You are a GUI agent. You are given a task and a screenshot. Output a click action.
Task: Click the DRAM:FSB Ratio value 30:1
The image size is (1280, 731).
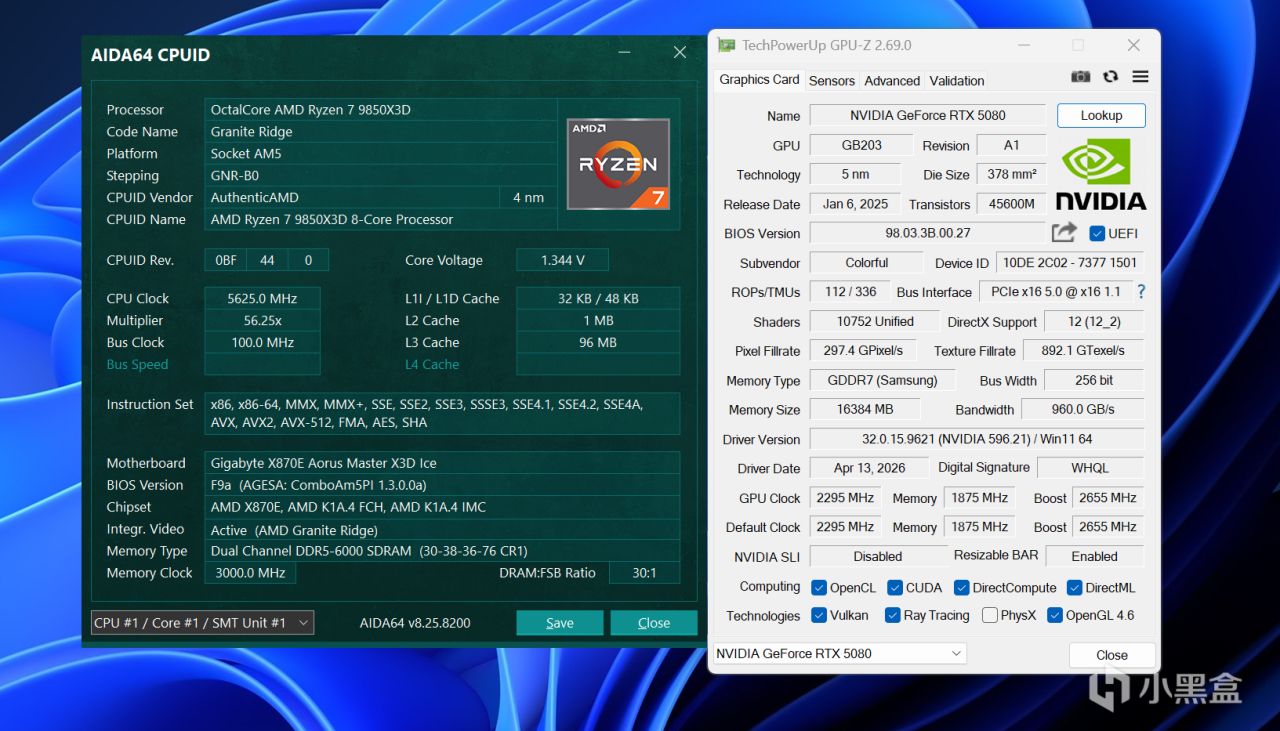[x=645, y=573]
